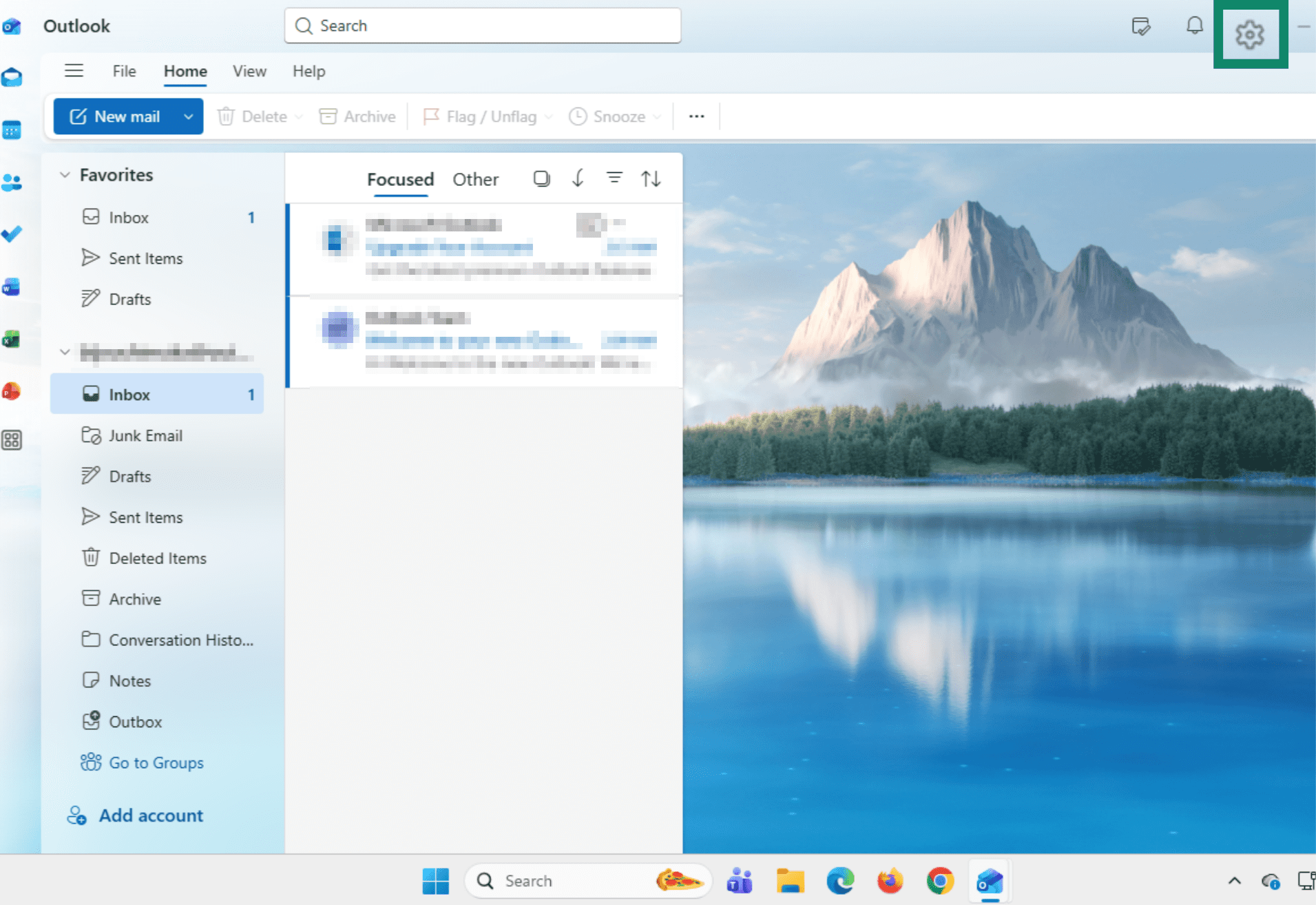Open the account's Drafts folder

tap(158, 476)
